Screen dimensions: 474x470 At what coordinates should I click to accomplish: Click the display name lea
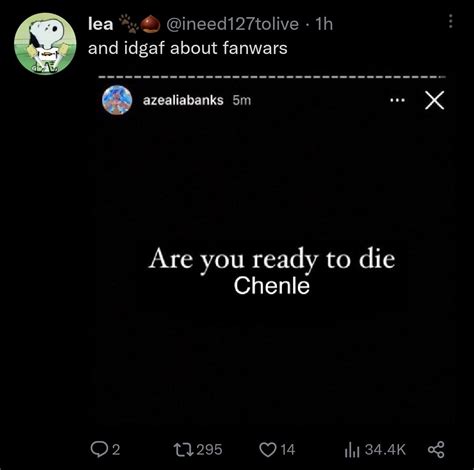click(101, 24)
